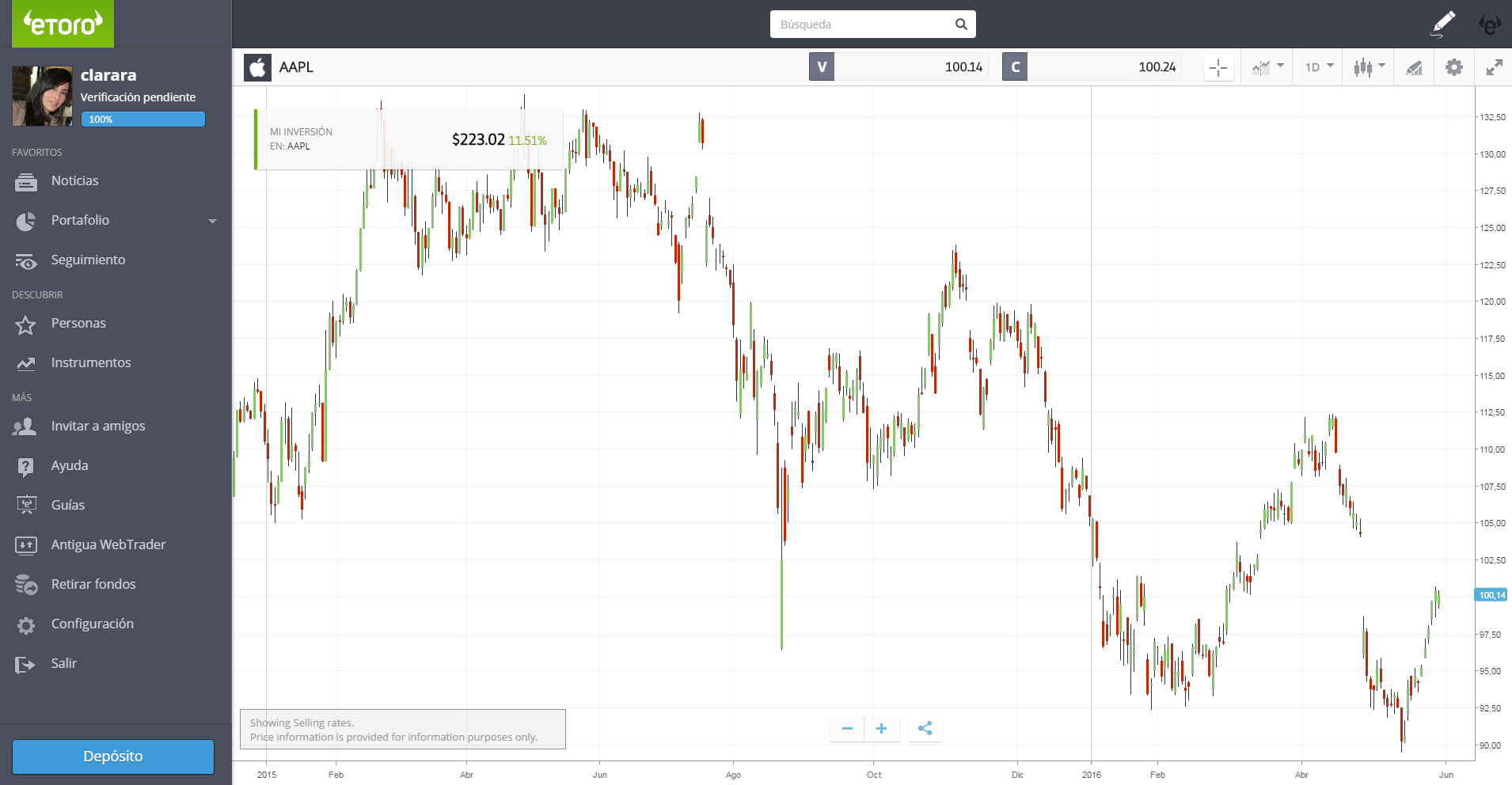The image size is (1512, 785).
Task: Click the Noticias newspaper icon
Action: pos(26,182)
